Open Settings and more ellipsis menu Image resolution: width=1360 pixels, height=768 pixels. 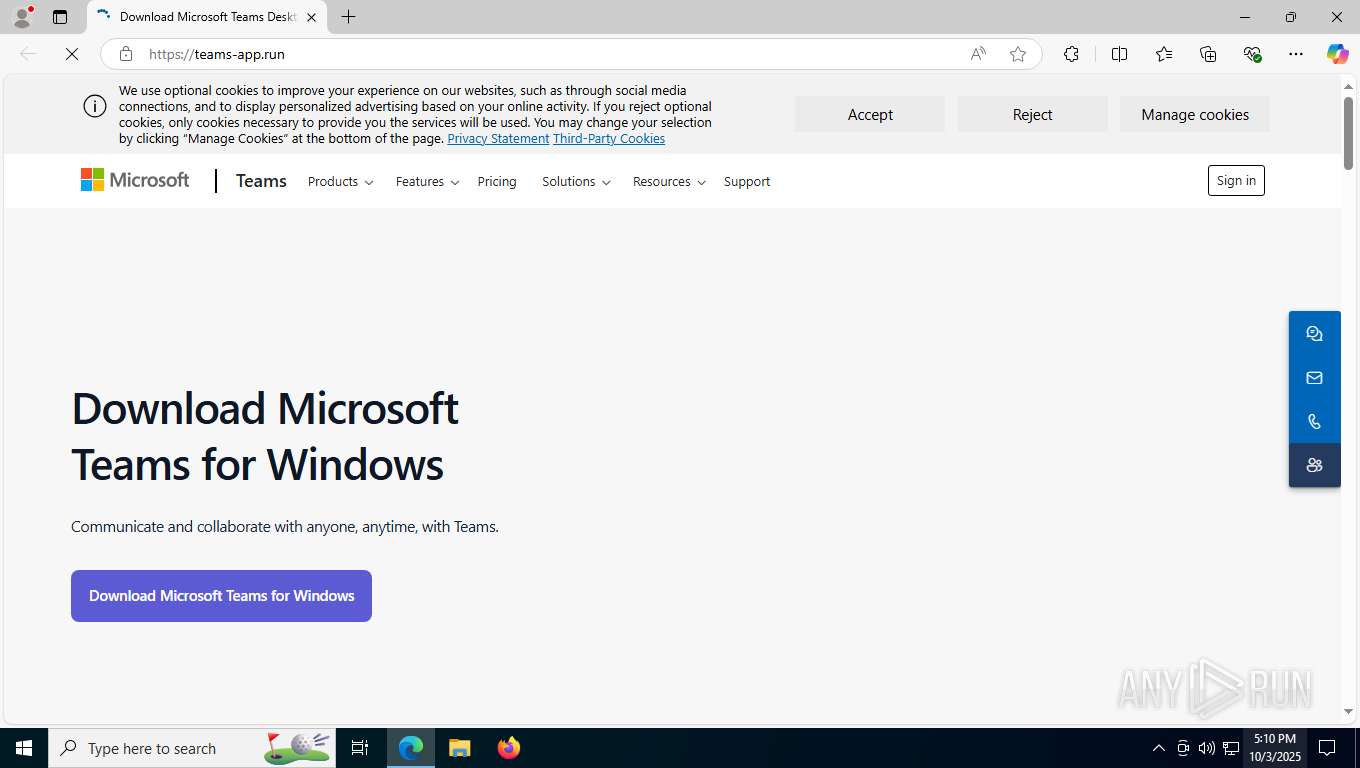(x=1296, y=54)
